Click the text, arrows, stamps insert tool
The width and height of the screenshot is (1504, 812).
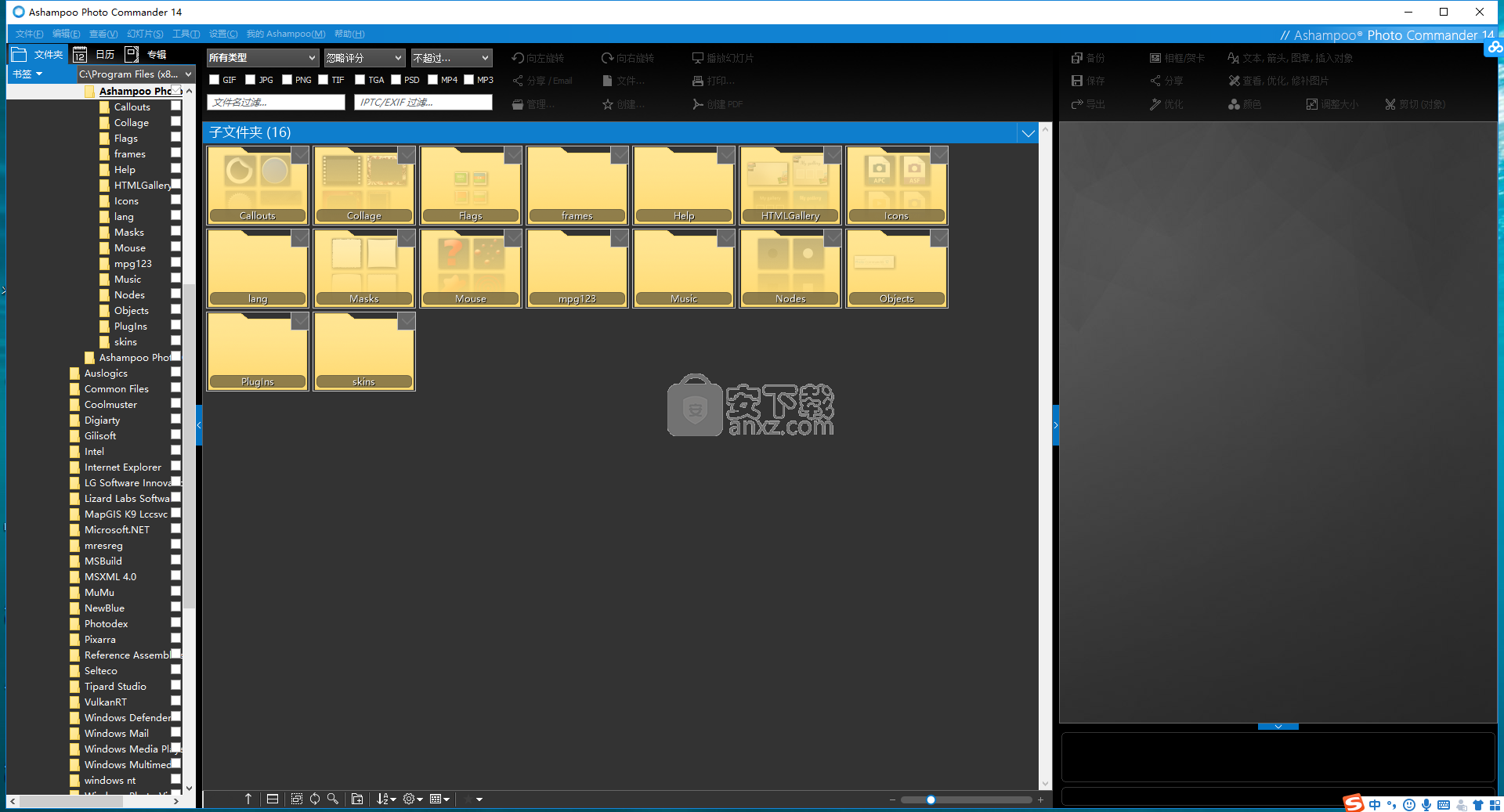[1290, 58]
